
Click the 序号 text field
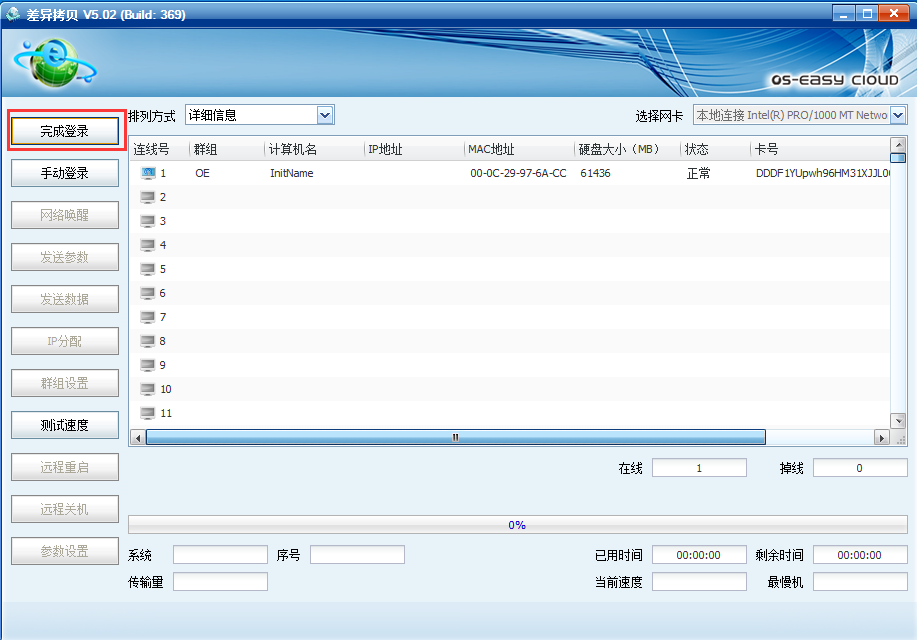(357, 555)
